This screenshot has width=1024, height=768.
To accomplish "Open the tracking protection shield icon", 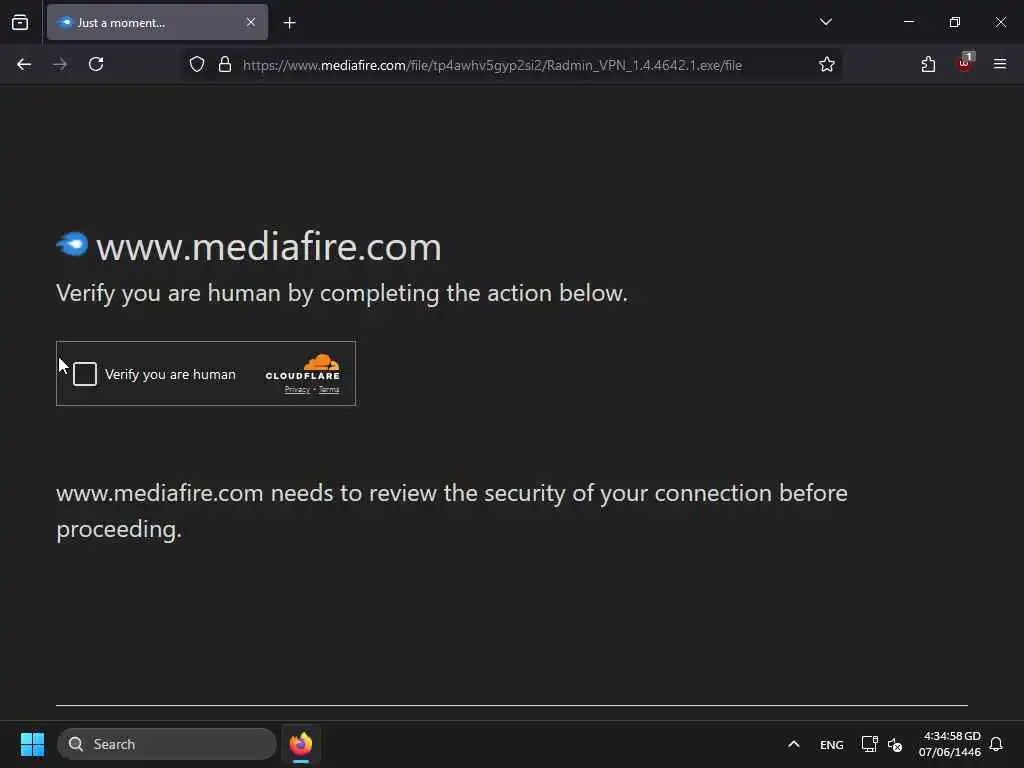I will pyautogui.click(x=197, y=65).
